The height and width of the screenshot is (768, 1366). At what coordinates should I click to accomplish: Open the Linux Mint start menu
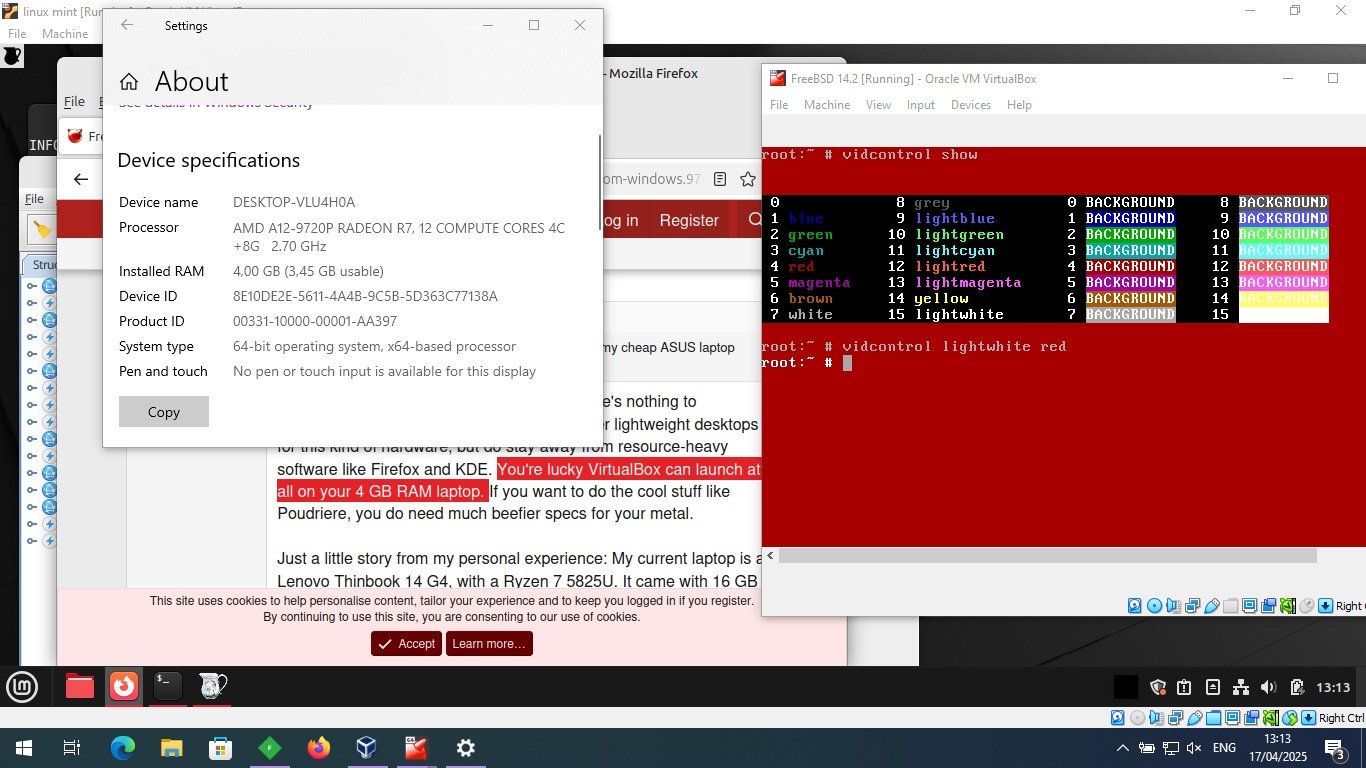(x=22, y=686)
